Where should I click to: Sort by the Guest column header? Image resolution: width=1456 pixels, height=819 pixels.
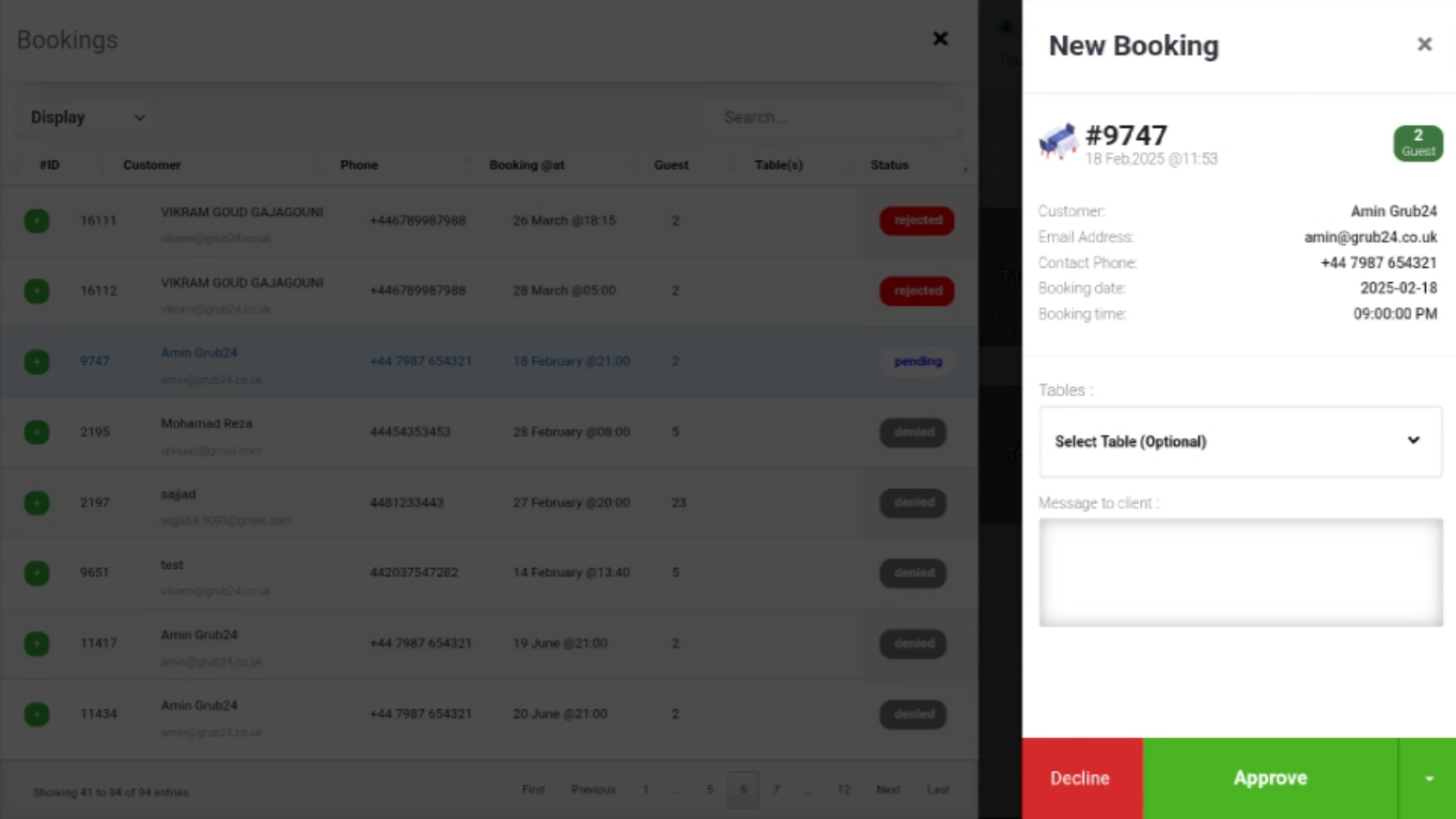point(671,165)
